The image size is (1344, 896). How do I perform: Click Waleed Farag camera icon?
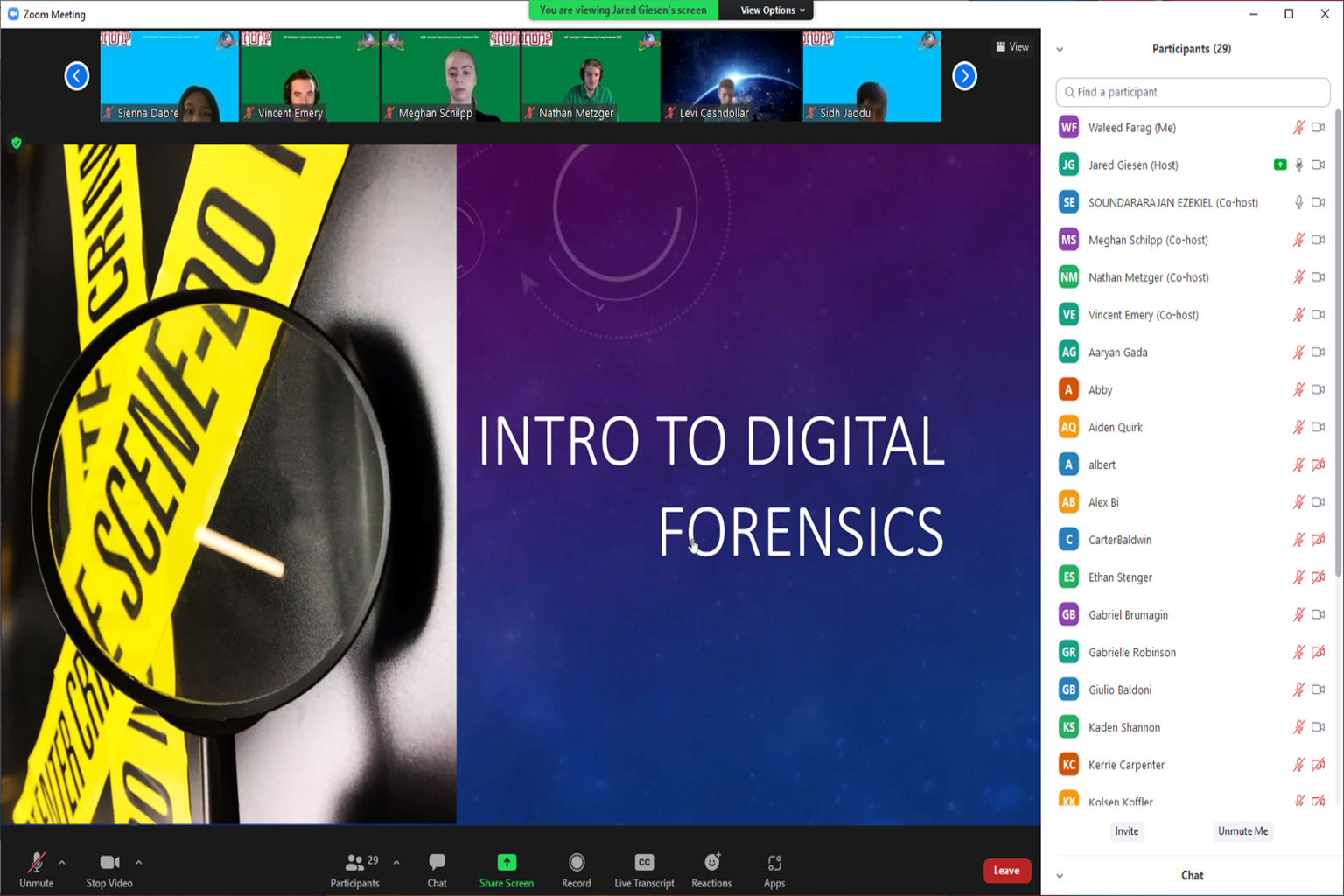pos(1319,128)
